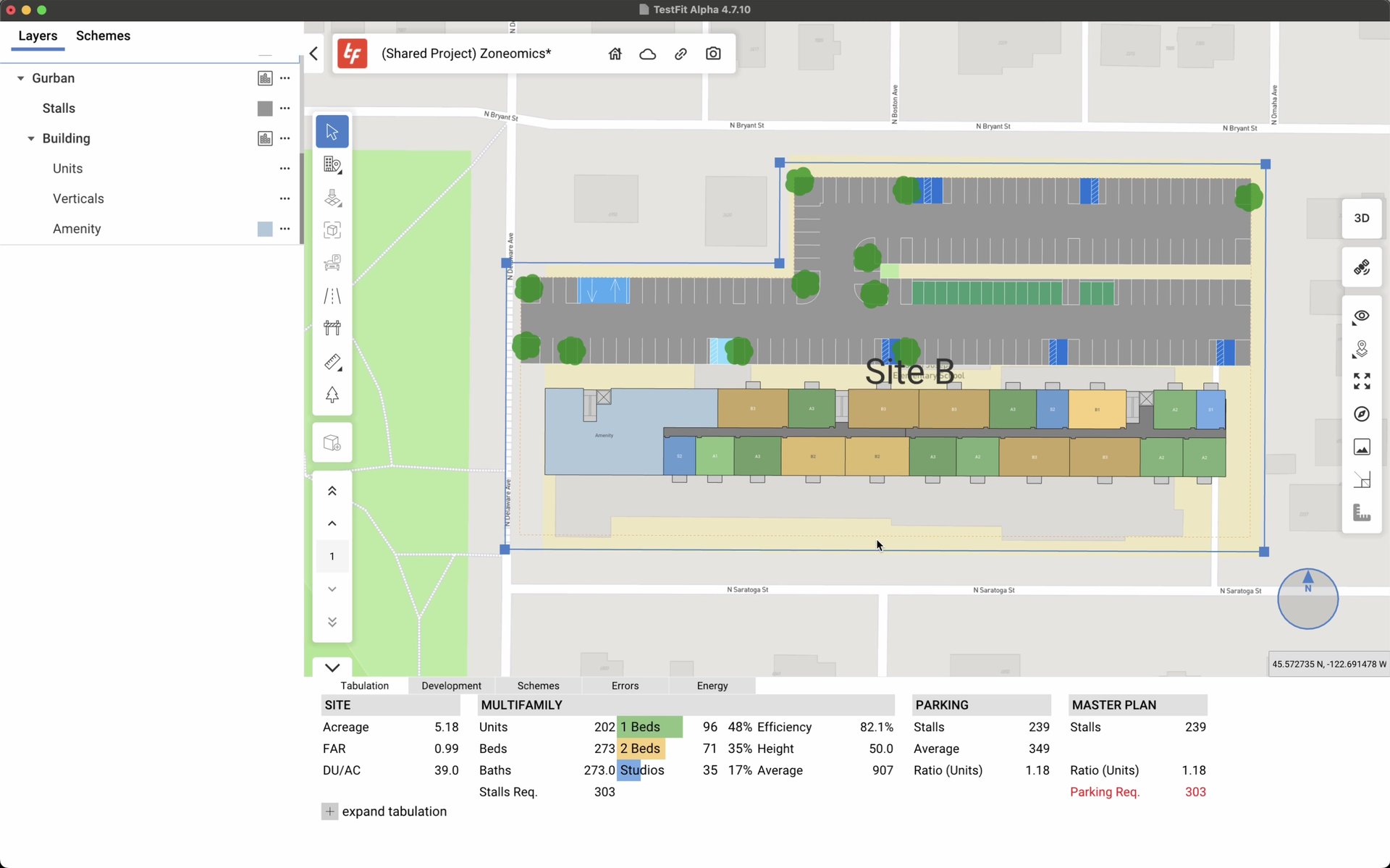Open the camera screenshot icon
Screen dimensions: 1390x868
tap(712, 54)
